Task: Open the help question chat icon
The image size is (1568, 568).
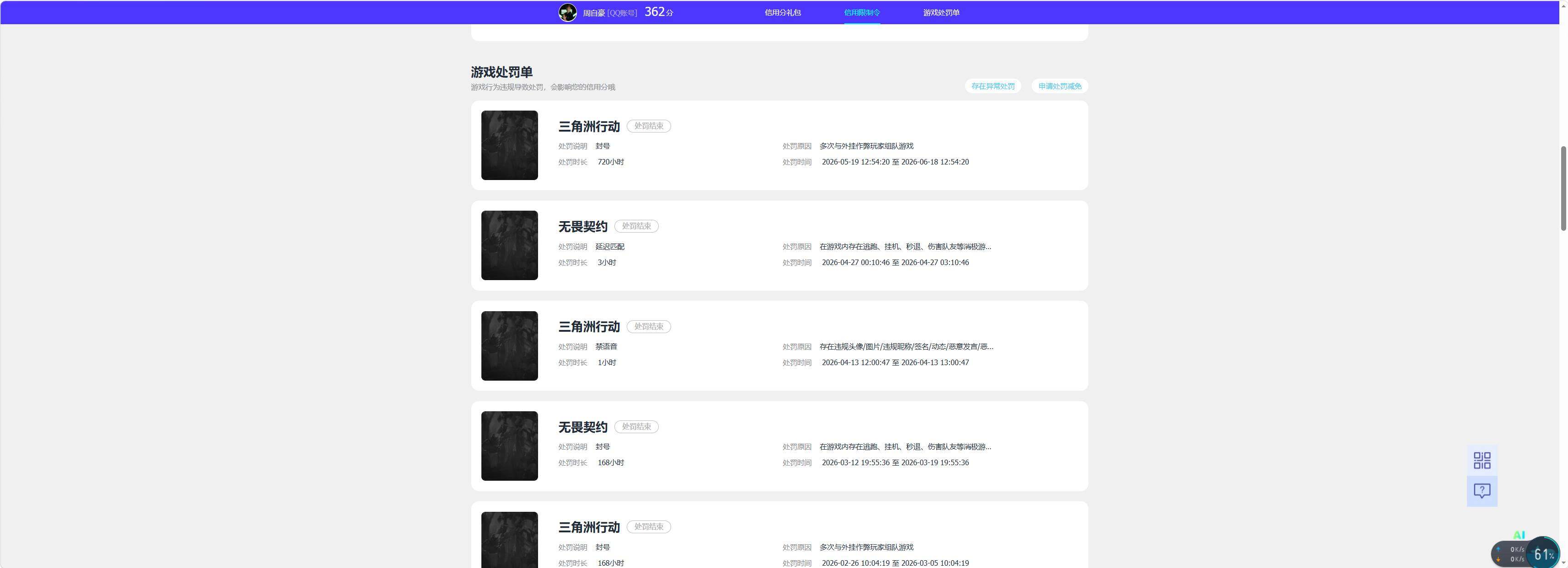Action: (1482, 491)
